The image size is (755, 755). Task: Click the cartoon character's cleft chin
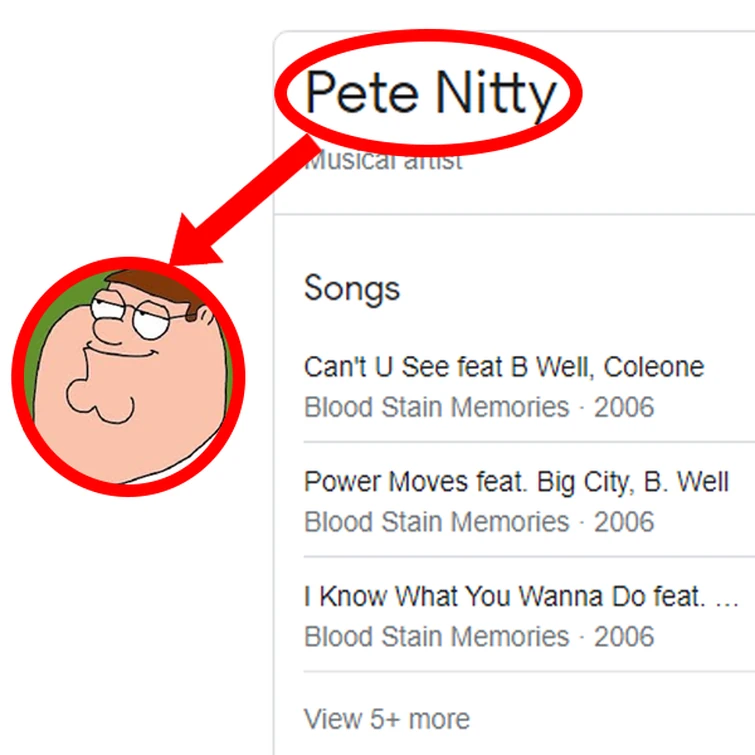tap(100, 402)
